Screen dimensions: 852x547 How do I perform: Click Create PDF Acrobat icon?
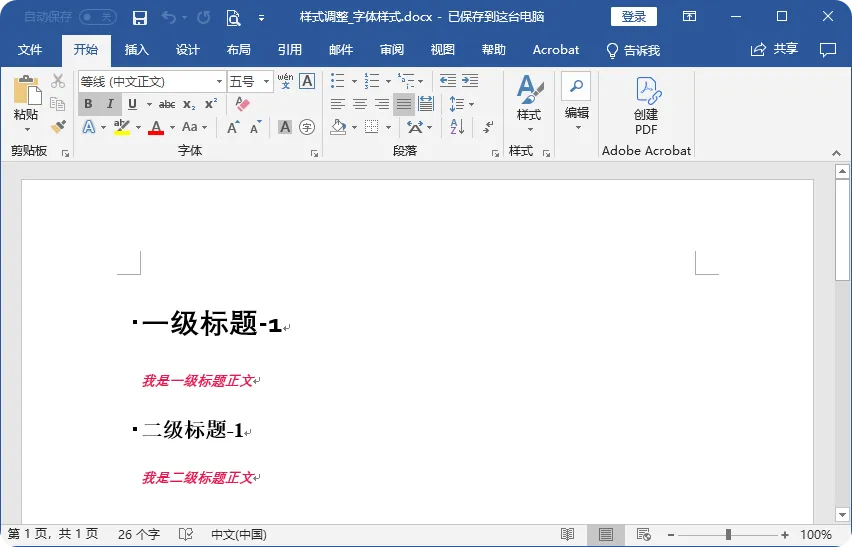[647, 106]
